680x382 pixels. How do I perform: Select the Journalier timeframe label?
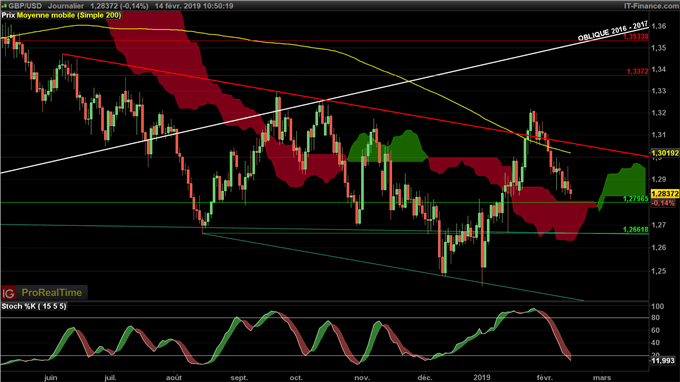coord(65,6)
